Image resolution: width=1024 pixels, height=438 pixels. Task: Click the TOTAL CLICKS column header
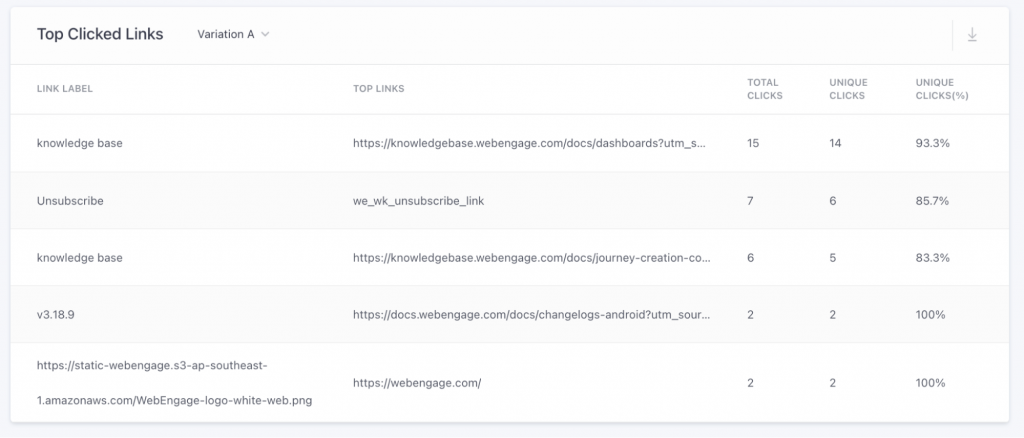pyautogui.click(x=765, y=89)
